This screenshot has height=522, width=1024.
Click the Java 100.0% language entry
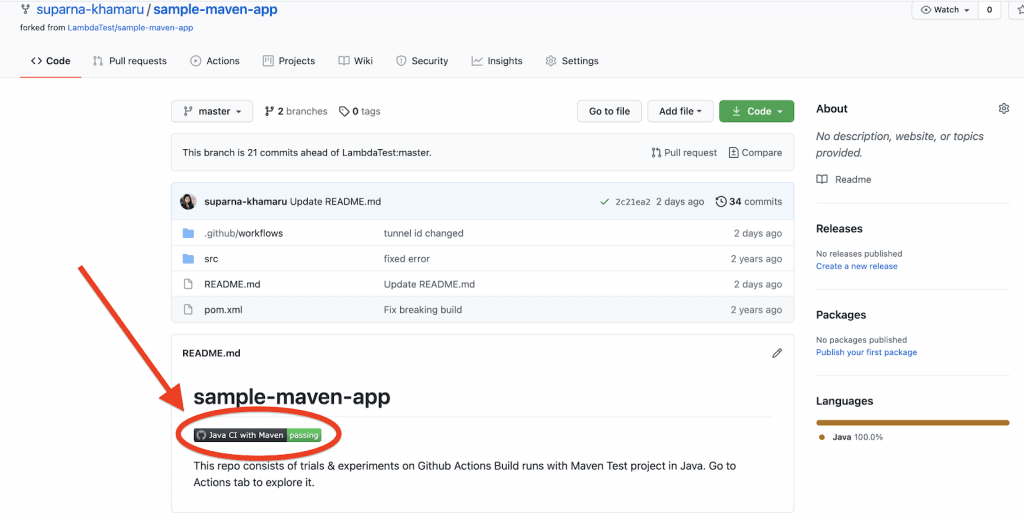pyautogui.click(x=851, y=437)
